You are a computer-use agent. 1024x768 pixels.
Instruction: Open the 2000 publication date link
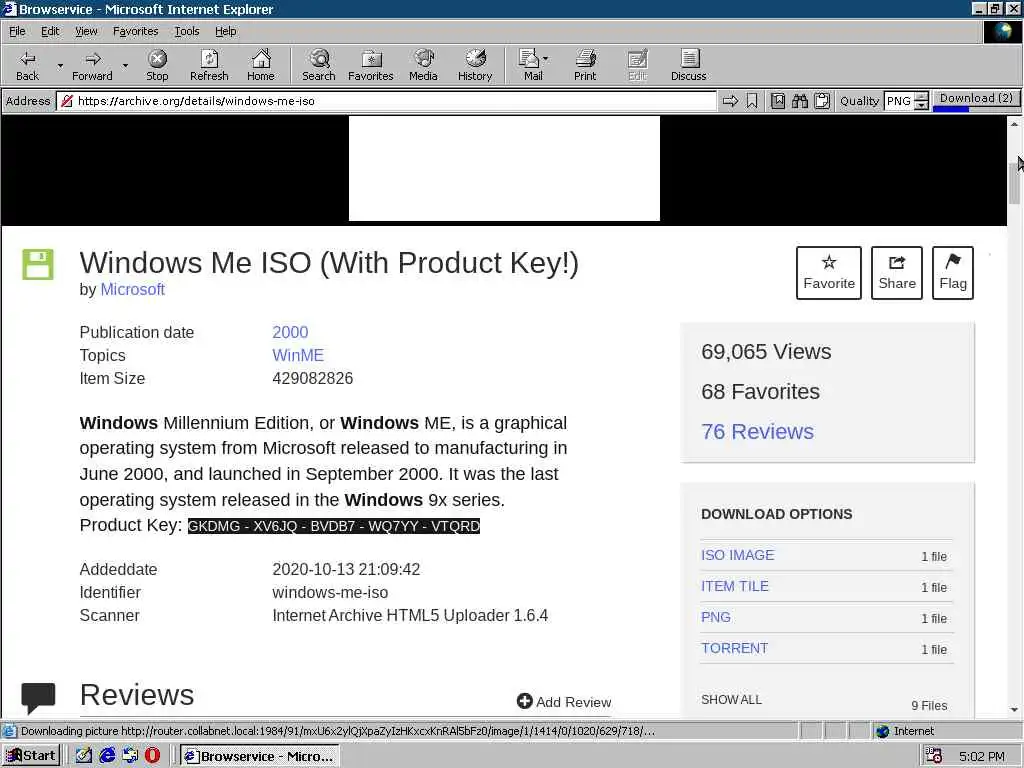(x=290, y=332)
